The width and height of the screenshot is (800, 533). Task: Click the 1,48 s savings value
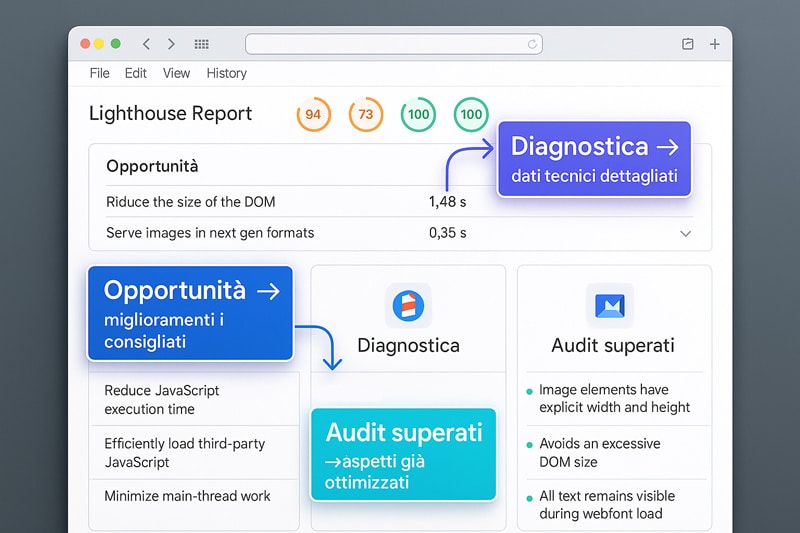[447, 202]
